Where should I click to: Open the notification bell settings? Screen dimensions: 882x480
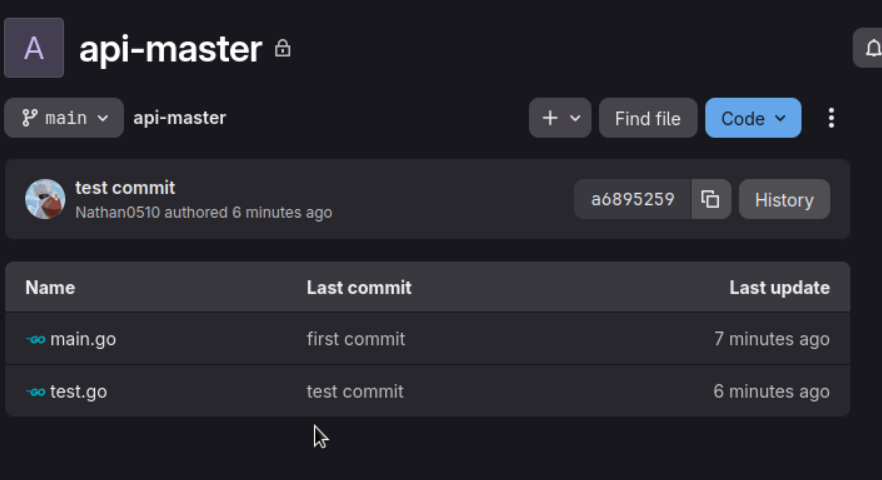[x=868, y=48]
